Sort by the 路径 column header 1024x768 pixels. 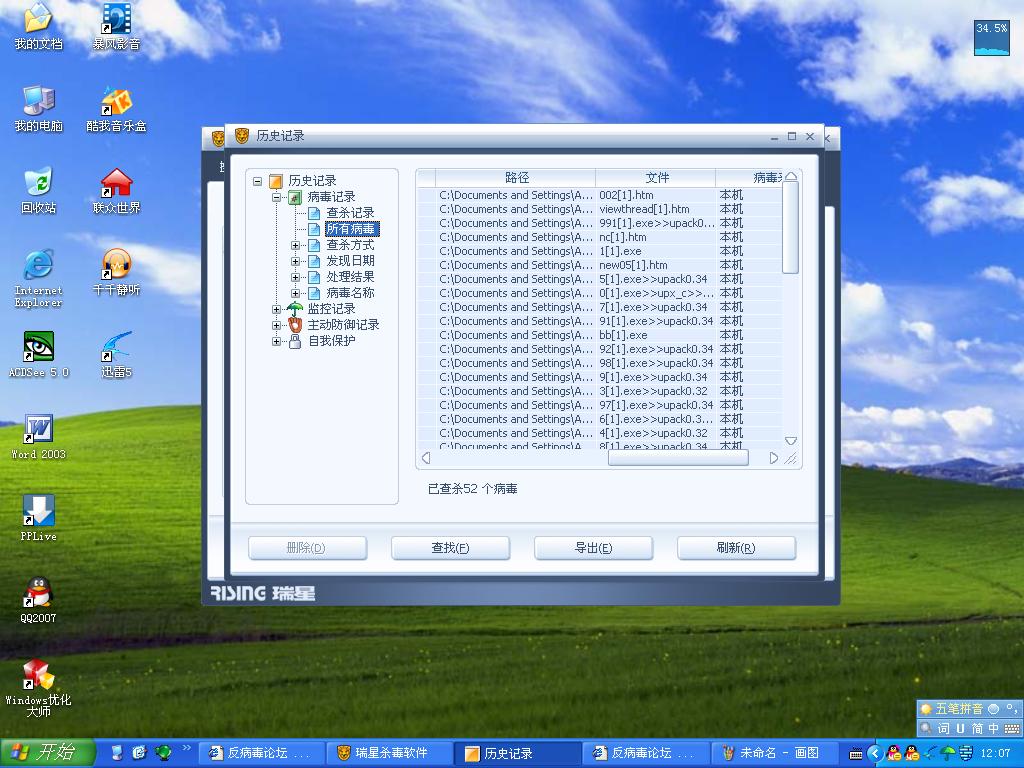tap(515, 178)
